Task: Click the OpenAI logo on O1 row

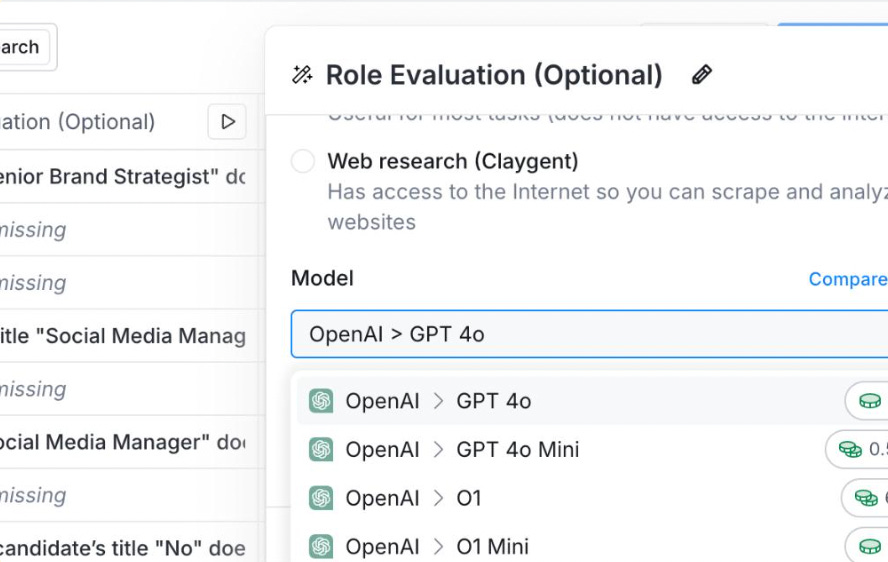Action: coord(321,499)
